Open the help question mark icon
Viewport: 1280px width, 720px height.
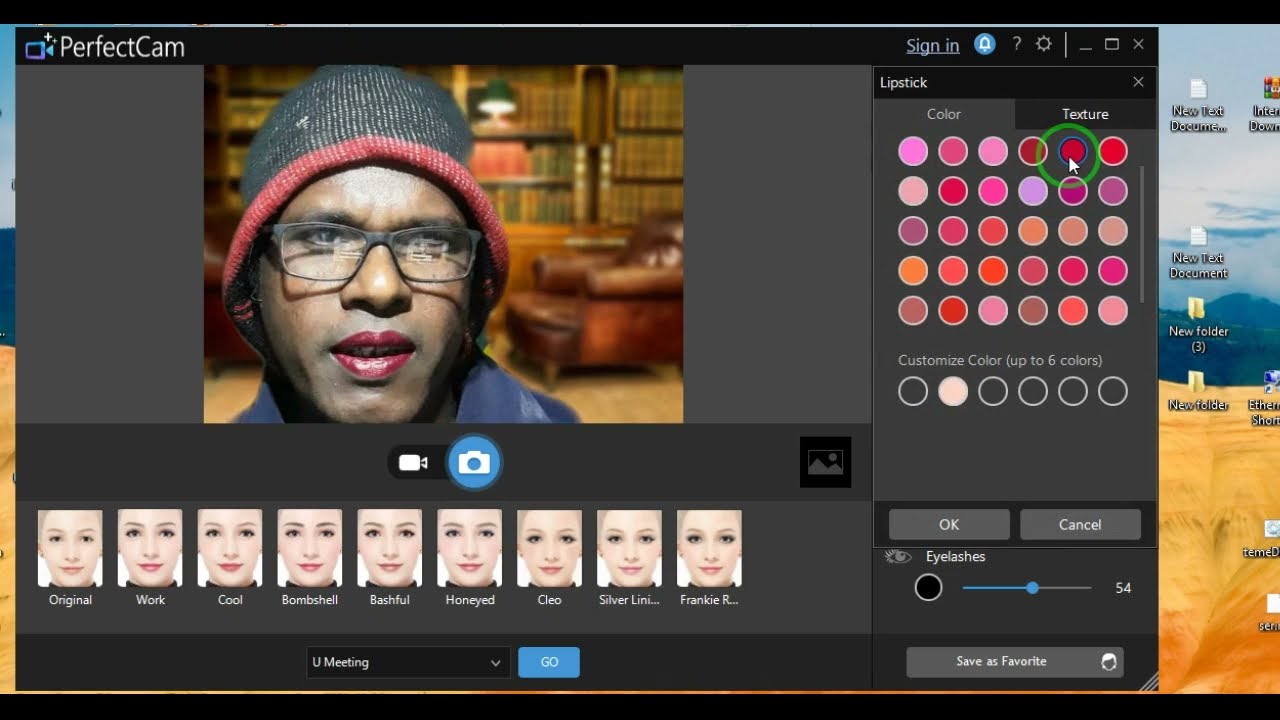click(1017, 45)
